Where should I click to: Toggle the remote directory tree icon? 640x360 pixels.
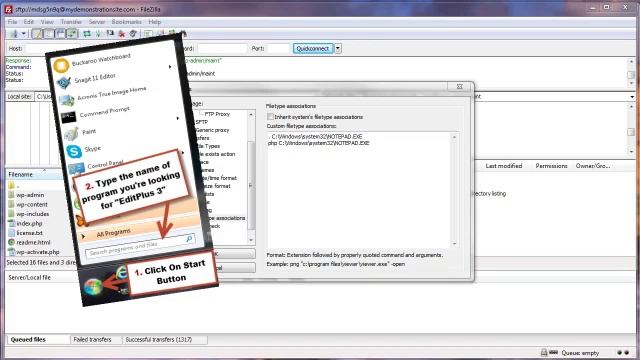[x=60, y=34]
